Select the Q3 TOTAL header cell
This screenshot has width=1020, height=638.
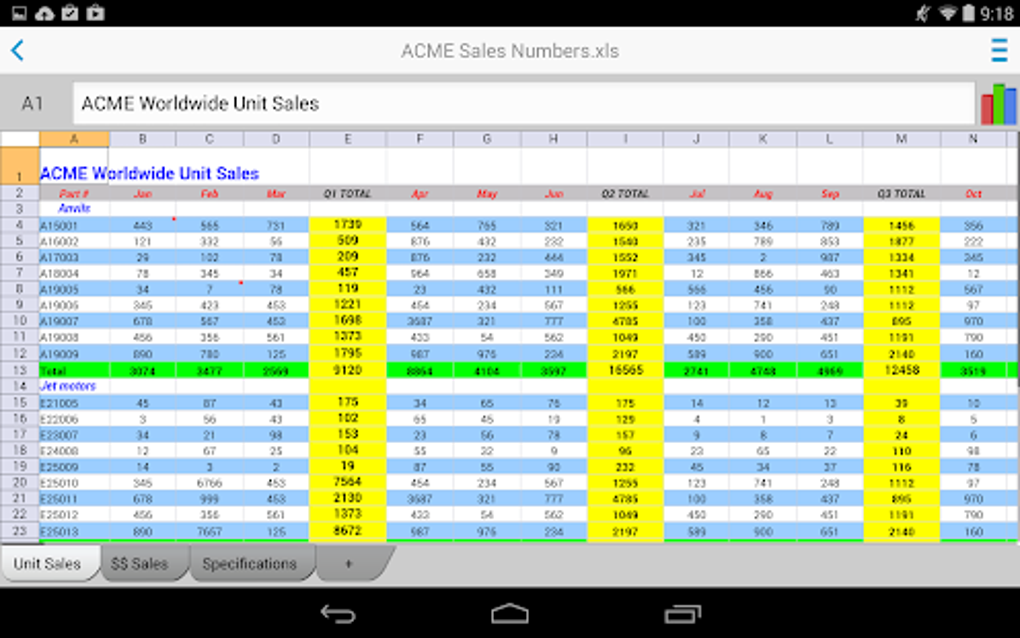coord(902,194)
